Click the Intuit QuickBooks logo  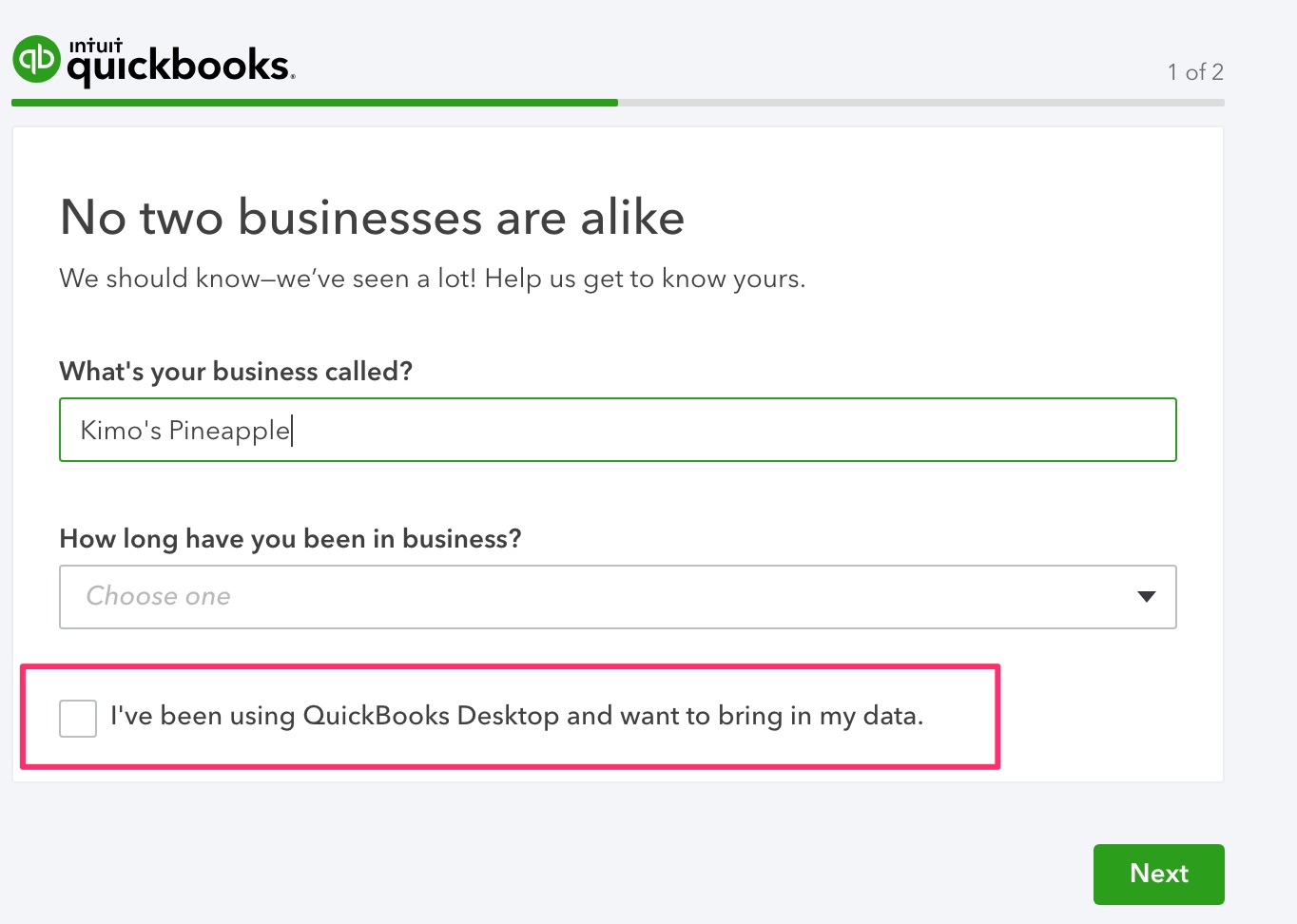pos(153,60)
